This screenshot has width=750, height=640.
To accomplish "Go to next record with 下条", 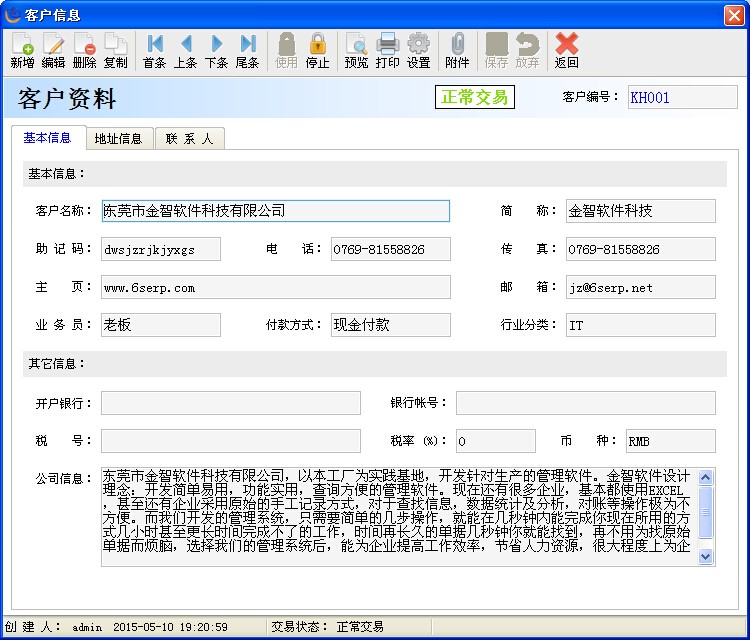I will click(x=216, y=50).
